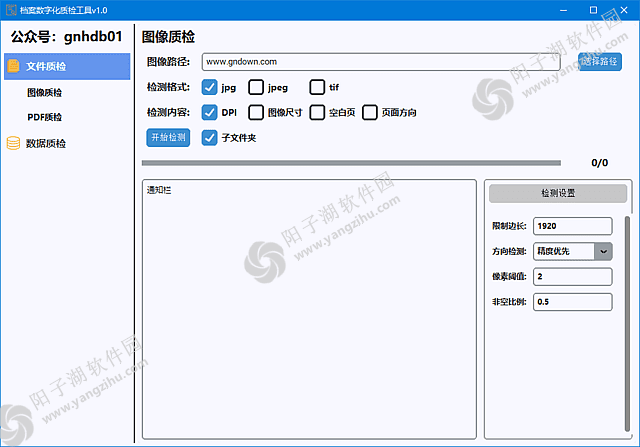This screenshot has height=447, width=640.
Task: Open the PDF质检 sidebar item
Action: (x=44, y=117)
